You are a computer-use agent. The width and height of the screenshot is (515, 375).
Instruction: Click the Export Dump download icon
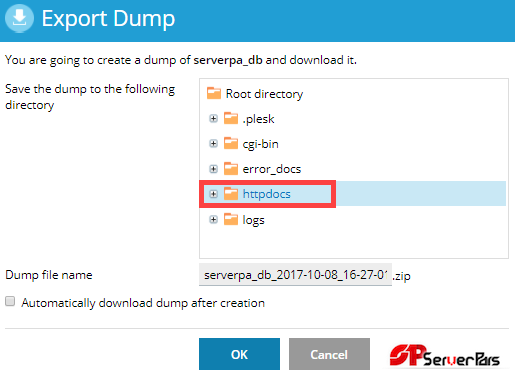(x=19, y=18)
